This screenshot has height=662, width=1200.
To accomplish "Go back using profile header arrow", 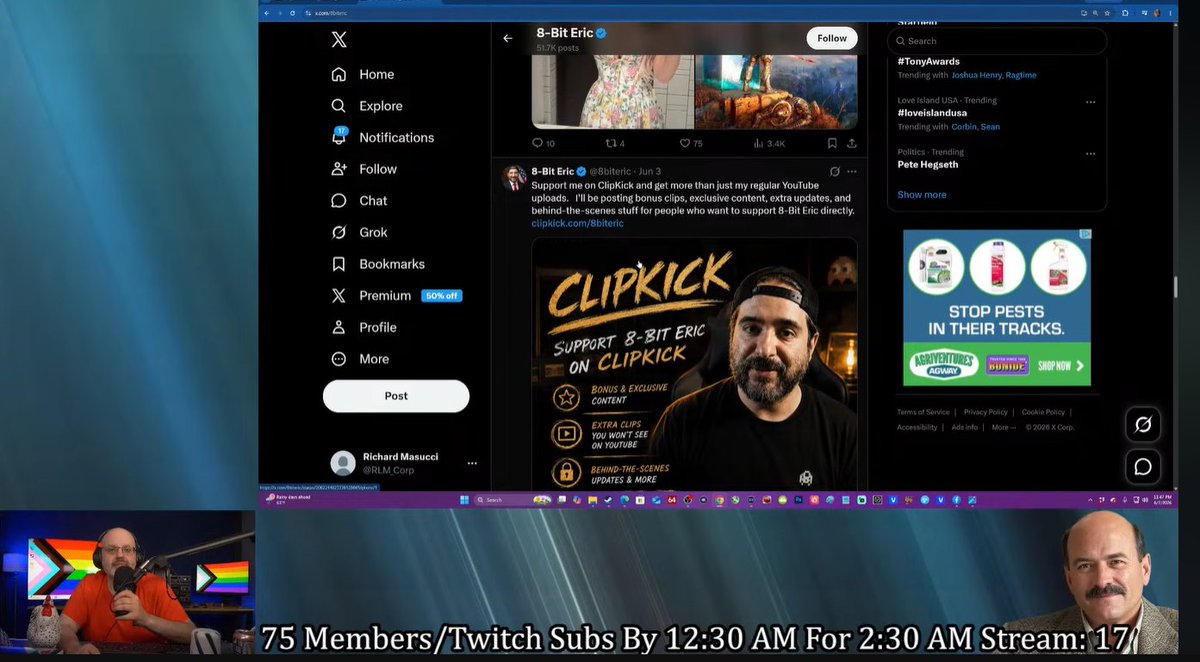I will (x=508, y=38).
